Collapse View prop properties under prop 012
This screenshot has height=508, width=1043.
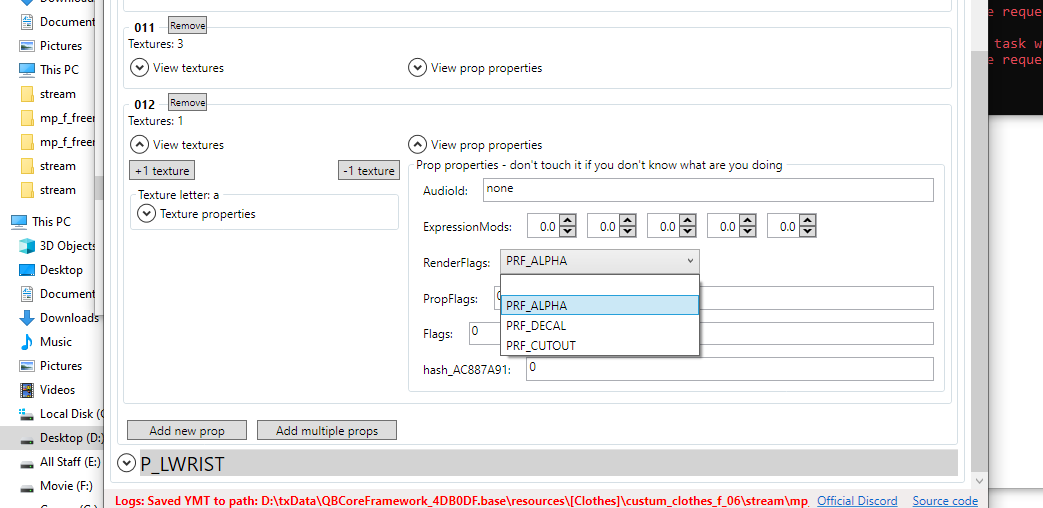[418, 145]
